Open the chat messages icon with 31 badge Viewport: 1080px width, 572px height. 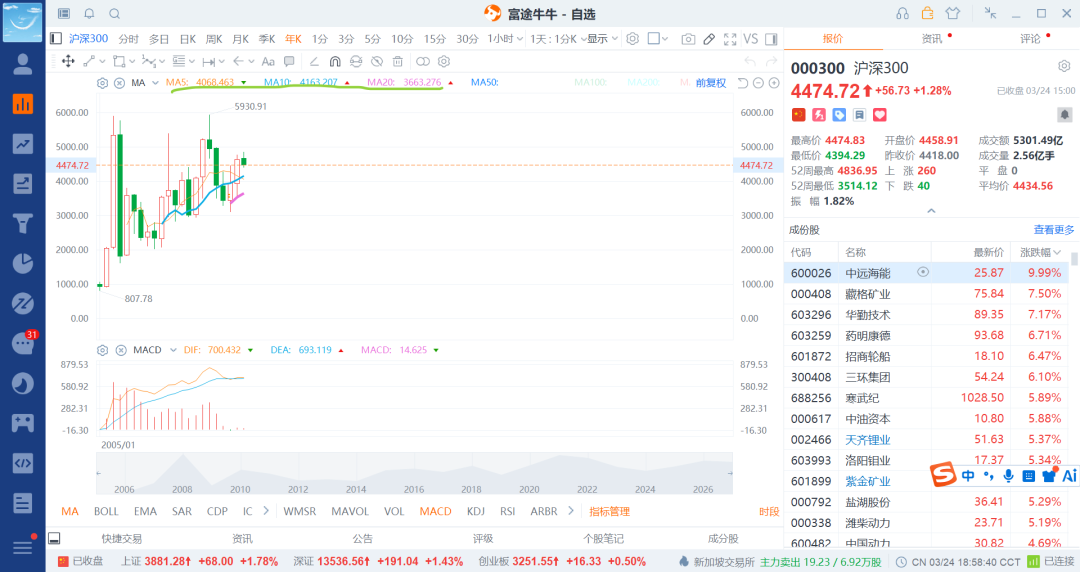click(23, 343)
